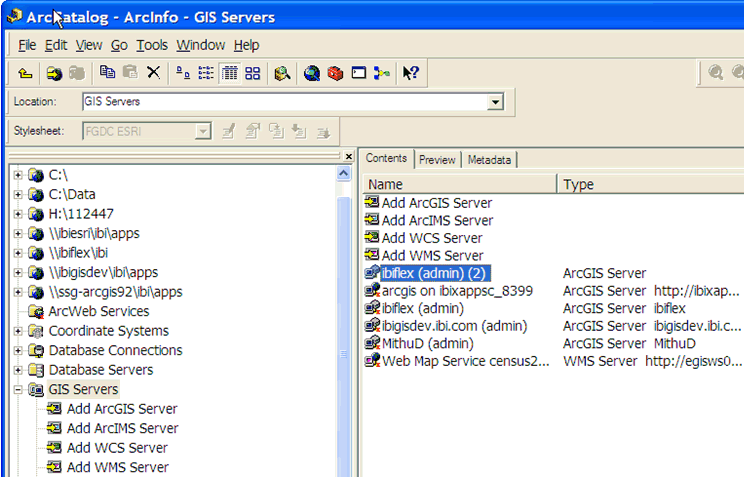
Task: Expand the Database Connections tree node
Action: point(18,351)
